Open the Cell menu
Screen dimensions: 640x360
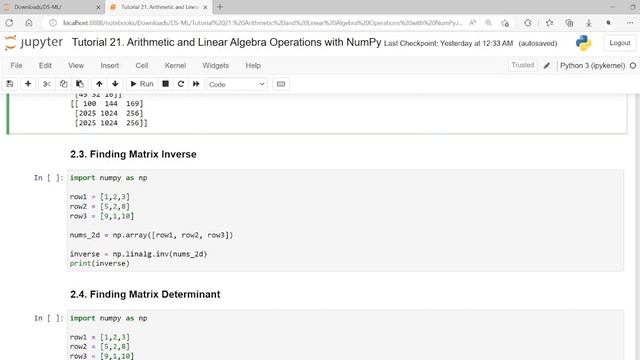(x=142, y=65)
